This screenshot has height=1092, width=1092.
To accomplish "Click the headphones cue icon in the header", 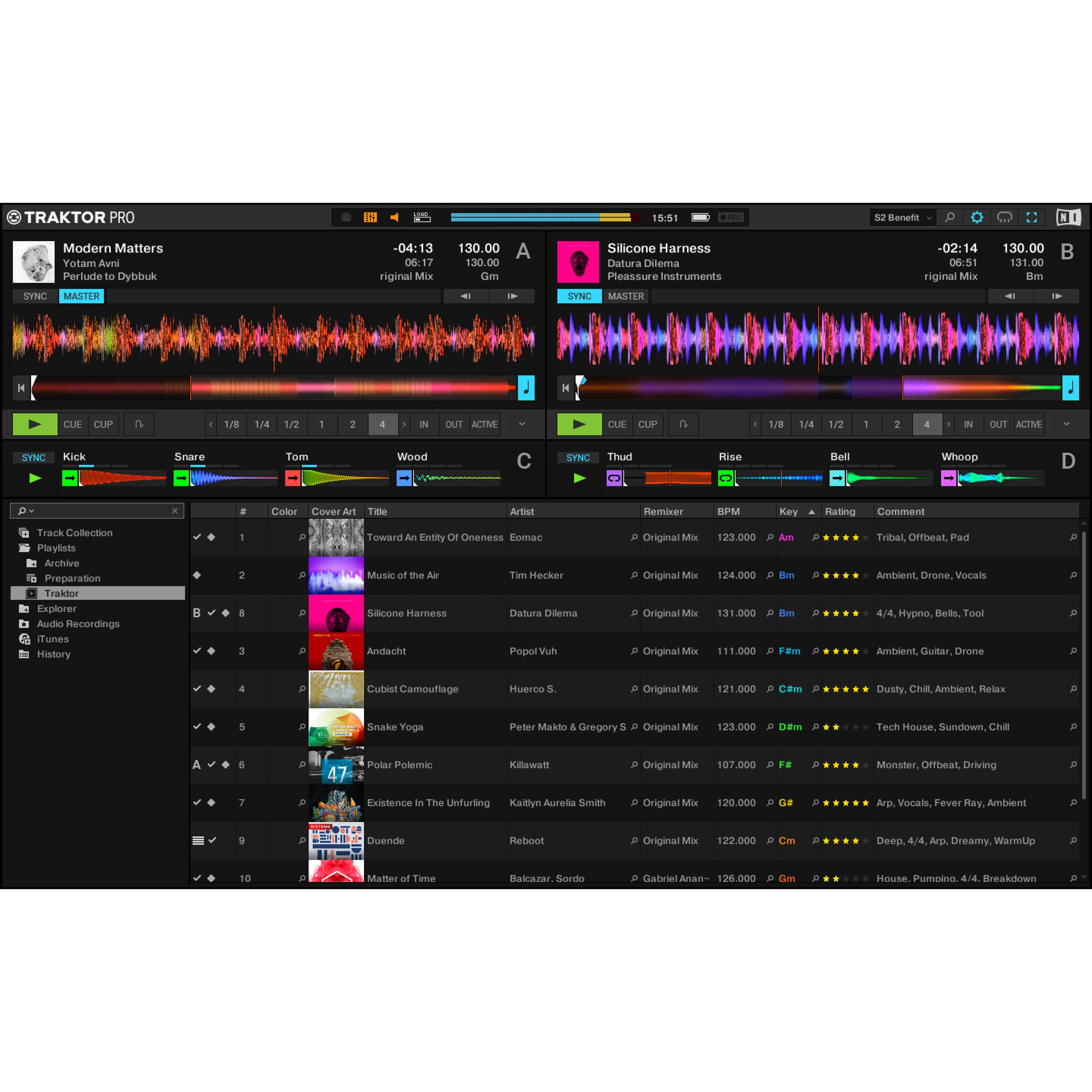I will (x=1004, y=217).
